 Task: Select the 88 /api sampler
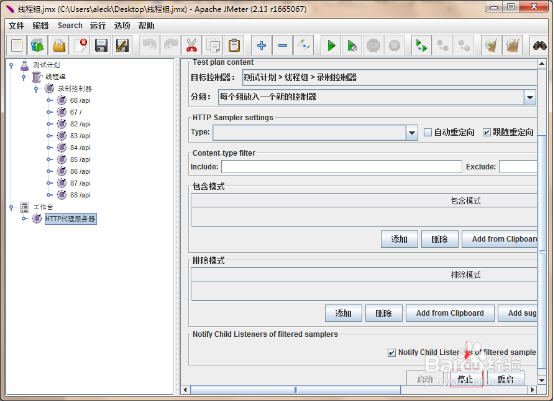tap(80, 195)
